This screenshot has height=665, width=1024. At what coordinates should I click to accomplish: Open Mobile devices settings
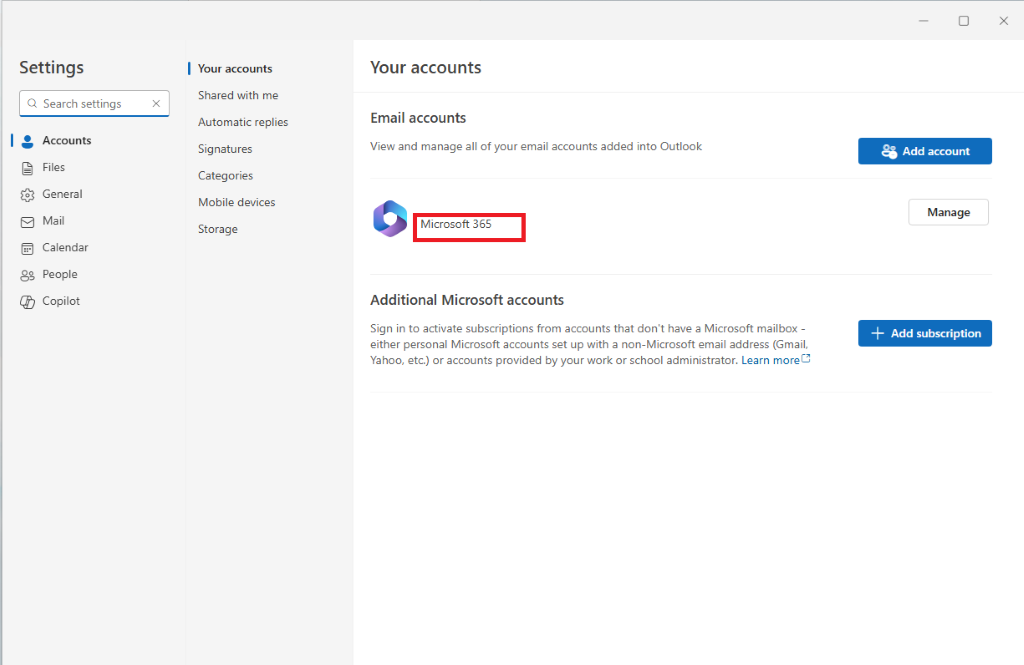coord(236,203)
